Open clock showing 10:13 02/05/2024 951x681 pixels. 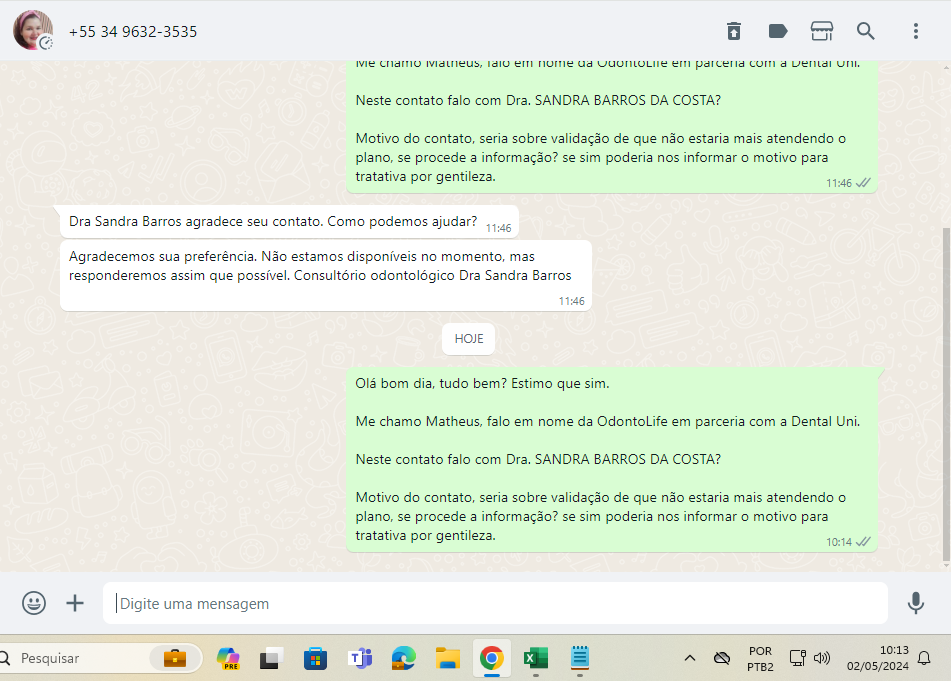[878, 658]
